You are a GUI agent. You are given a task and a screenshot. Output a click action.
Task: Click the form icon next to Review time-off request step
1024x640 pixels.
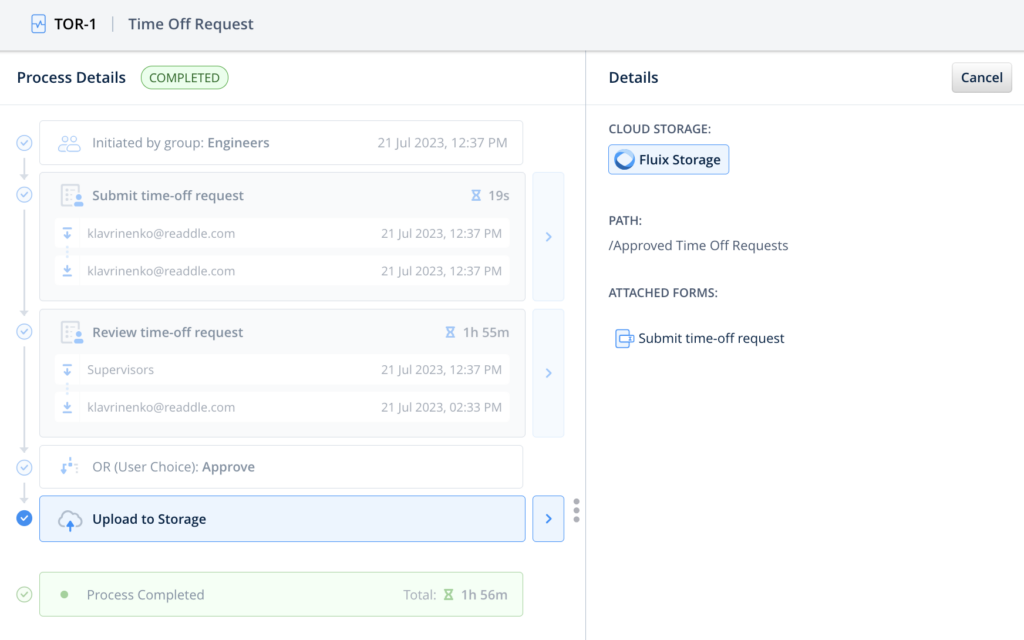click(x=70, y=332)
